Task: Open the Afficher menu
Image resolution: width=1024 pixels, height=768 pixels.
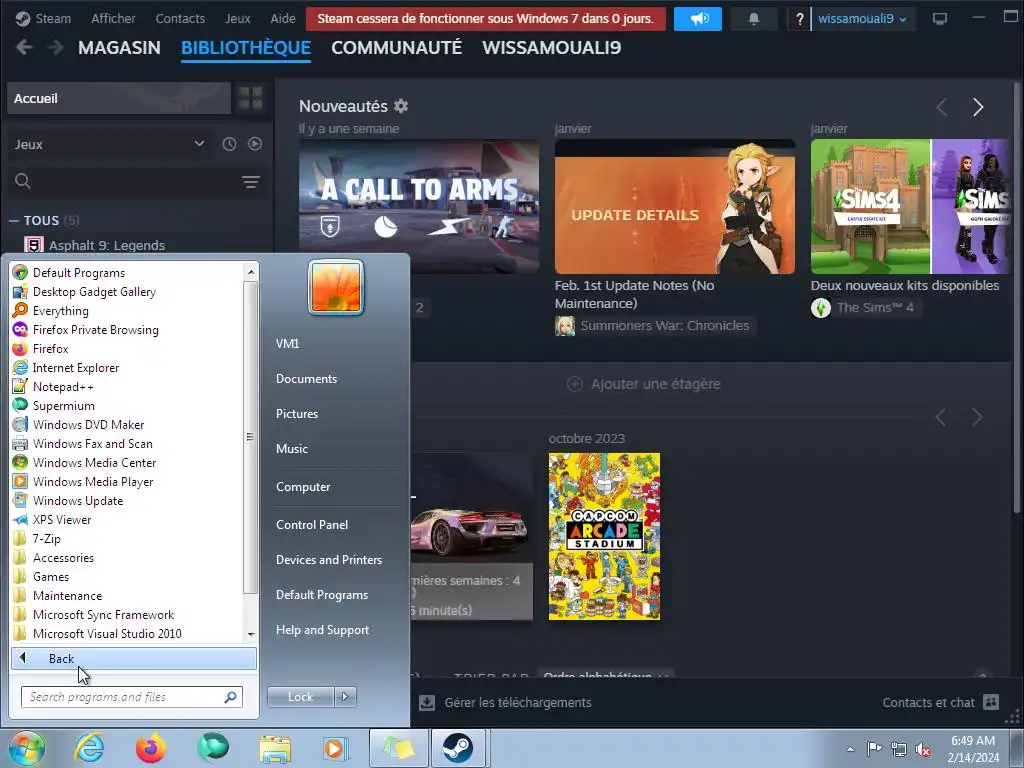Action: [113, 19]
